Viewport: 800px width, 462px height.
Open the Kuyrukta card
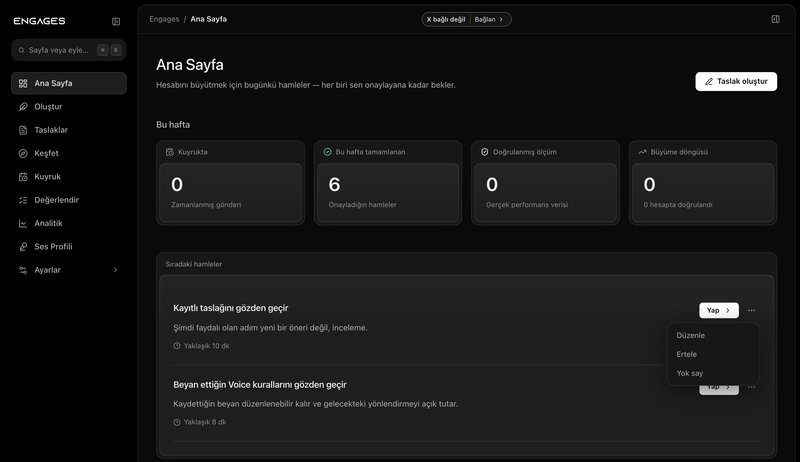[x=231, y=183]
